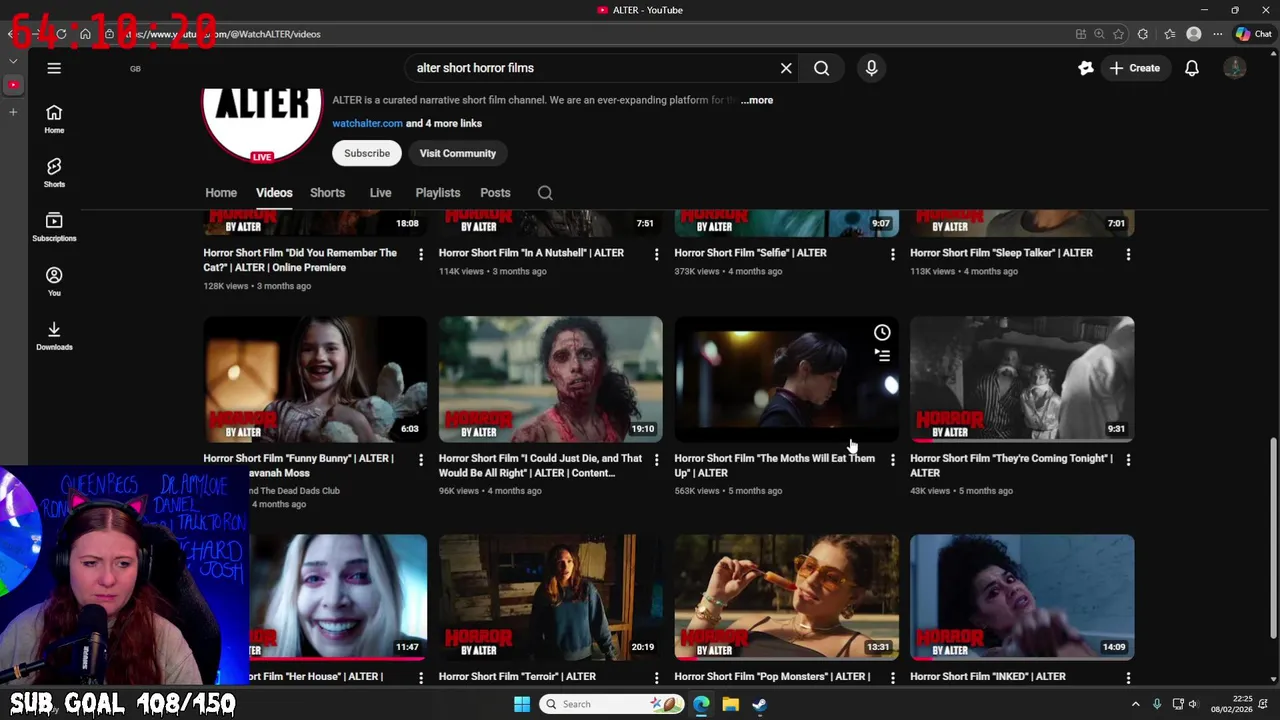Play the "Funny Bunny" thumbnail
Image resolution: width=1280 pixels, height=720 pixels.
click(x=315, y=379)
